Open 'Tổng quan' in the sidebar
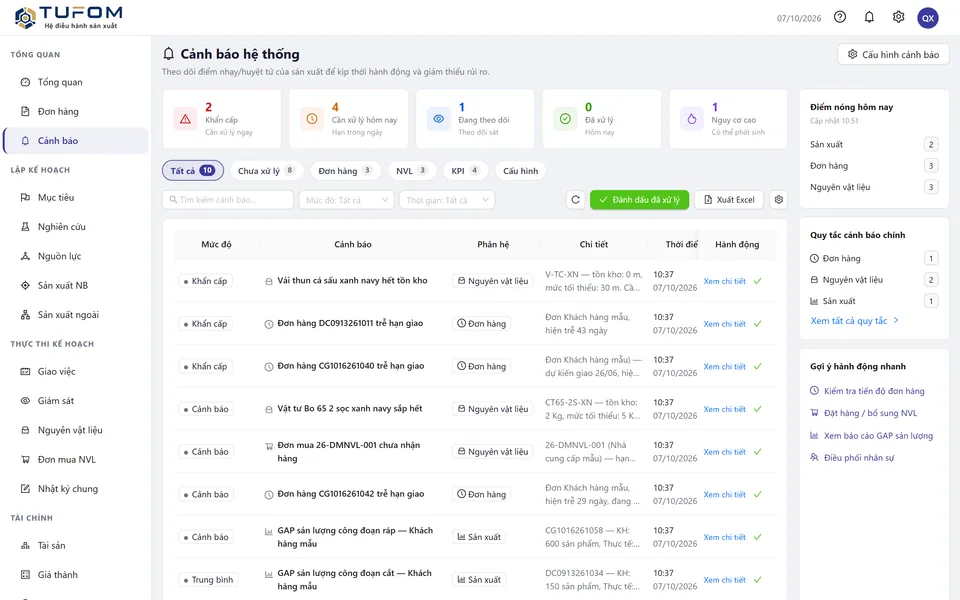This screenshot has height=600, width=960. [76, 82]
